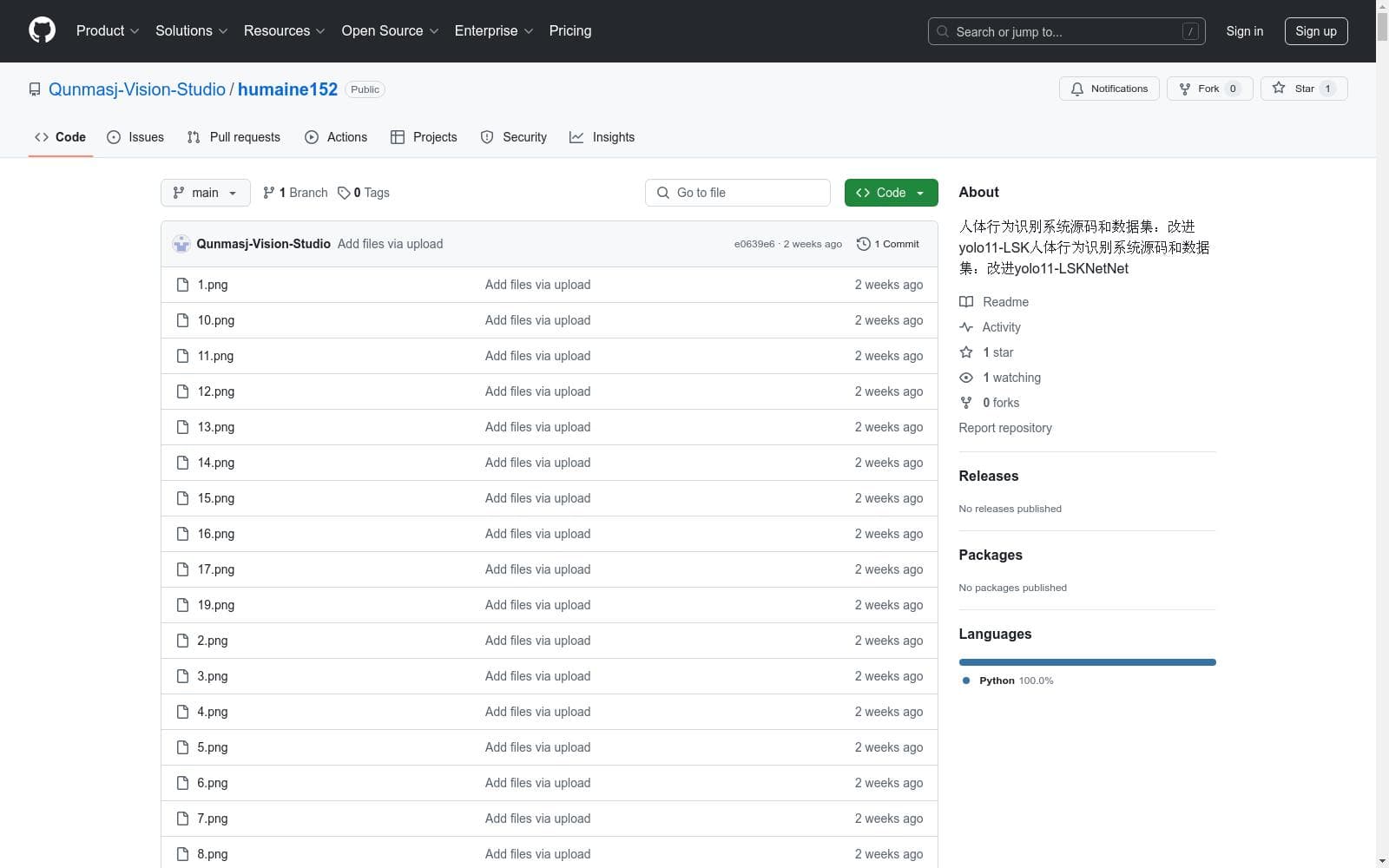
Task: Click the Readme book icon
Action: click(966, 302)
